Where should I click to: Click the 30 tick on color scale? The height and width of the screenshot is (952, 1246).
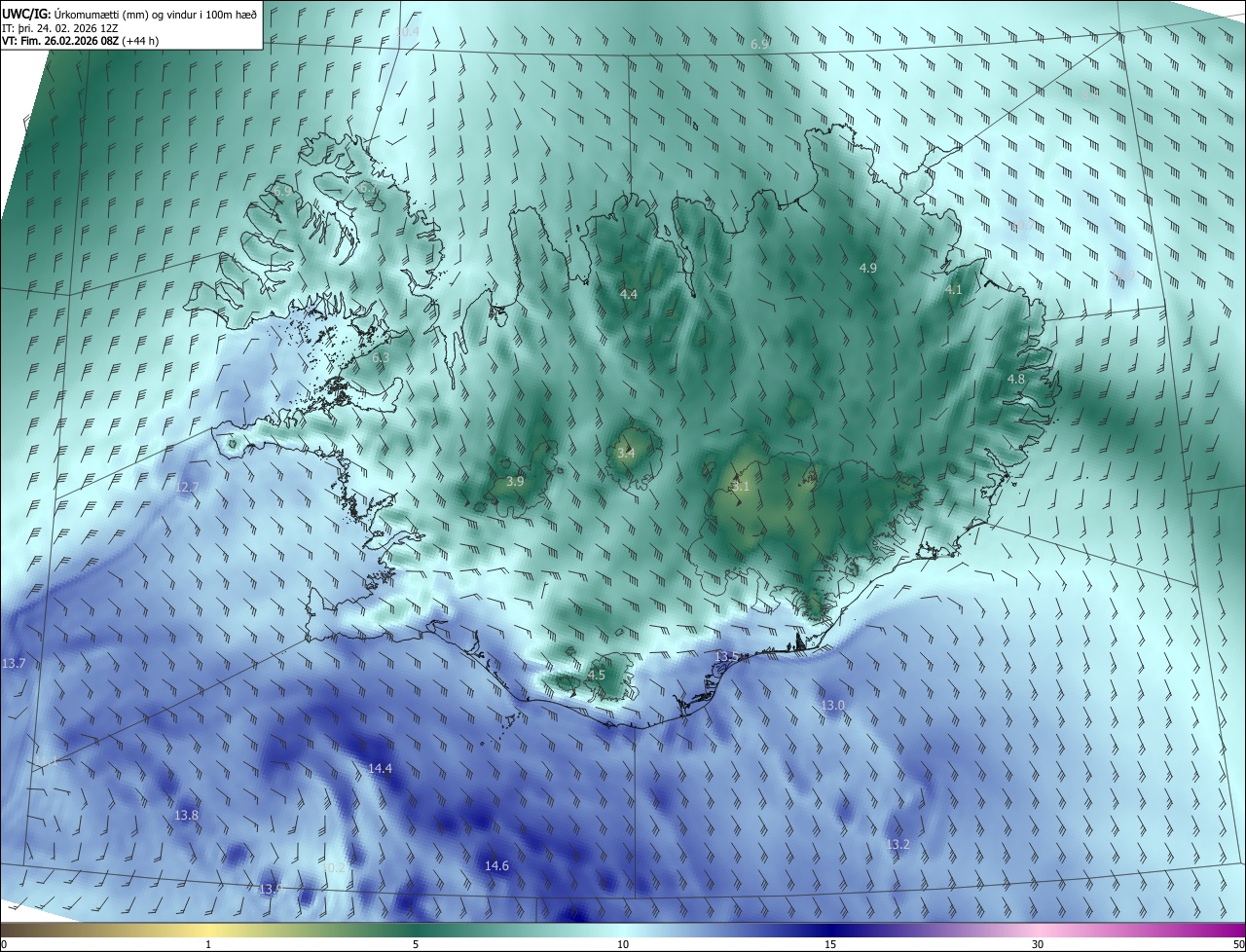(x=1038, y=944)
